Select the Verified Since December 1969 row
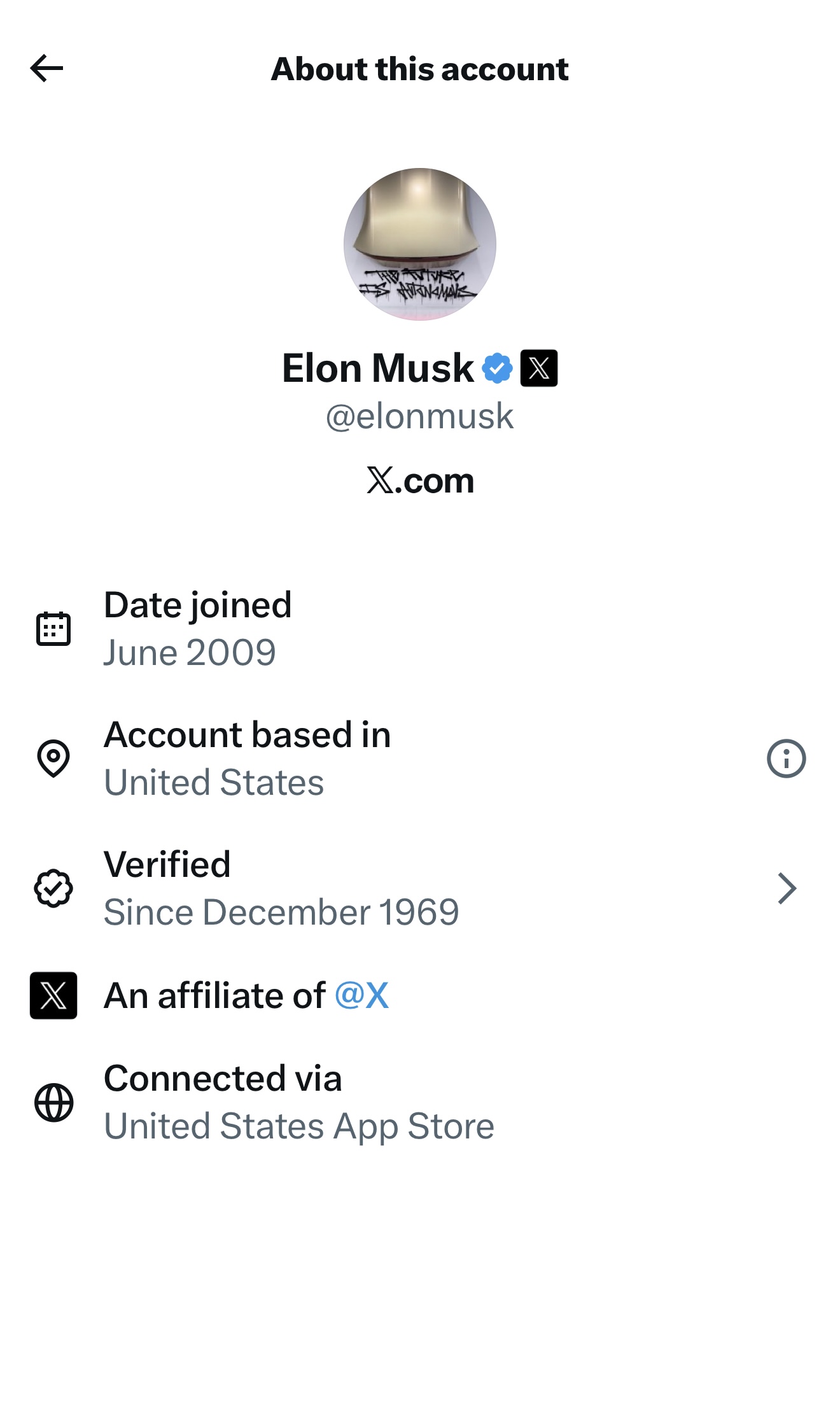Screen dimensions: 840x1407 (281, 888)
